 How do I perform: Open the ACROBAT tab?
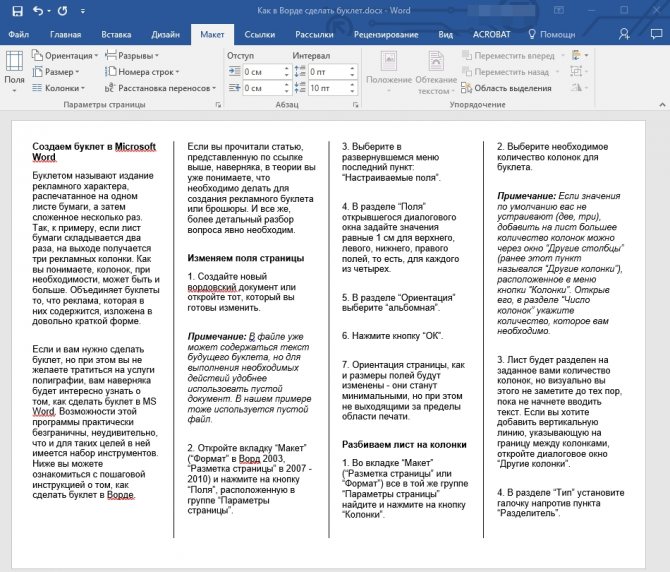coord(491,35)
